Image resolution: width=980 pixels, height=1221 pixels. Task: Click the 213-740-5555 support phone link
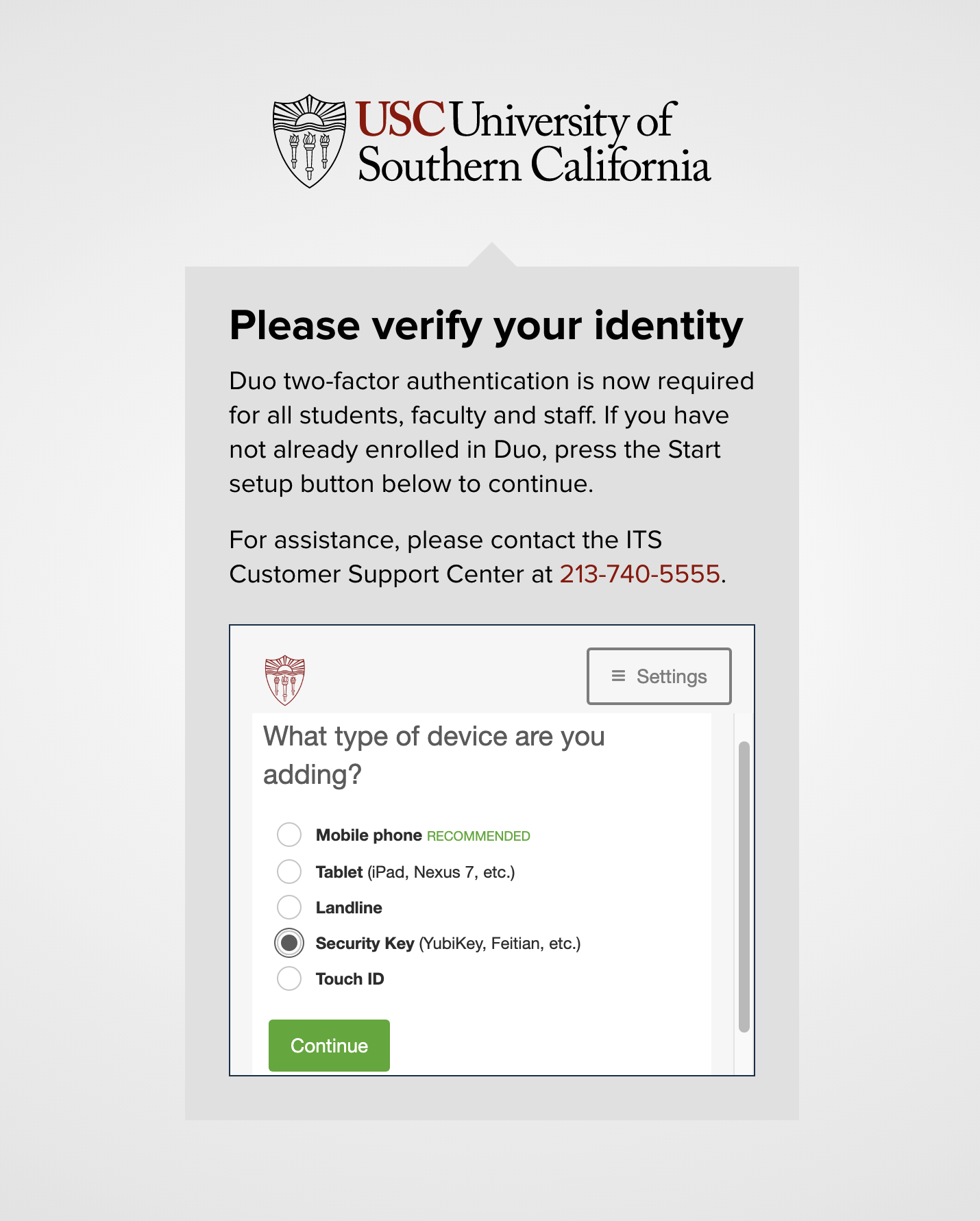[639, 574]
